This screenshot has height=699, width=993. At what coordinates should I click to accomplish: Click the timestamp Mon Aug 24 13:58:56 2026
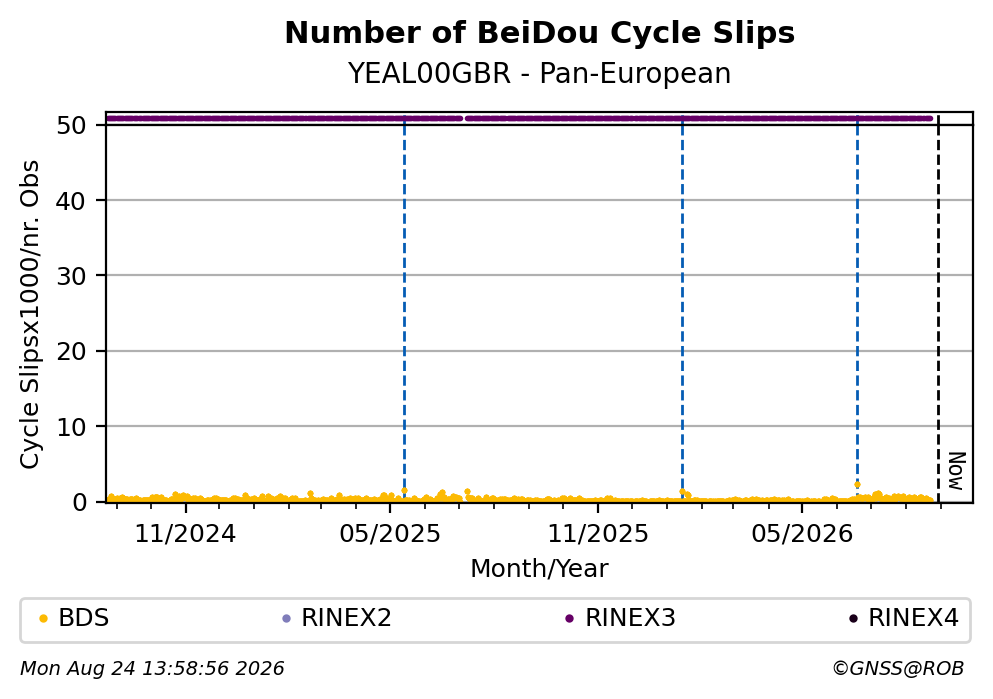152,669
